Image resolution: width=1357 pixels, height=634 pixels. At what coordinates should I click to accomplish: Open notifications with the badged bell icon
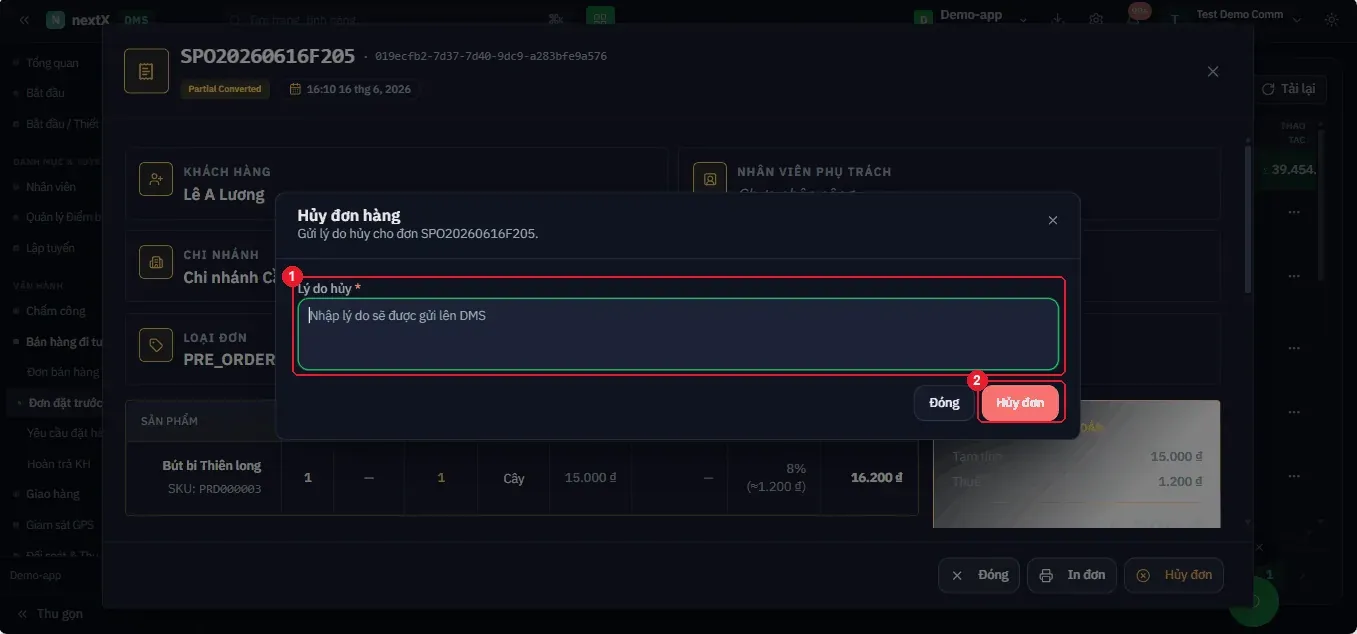[x=1134, y=17]
